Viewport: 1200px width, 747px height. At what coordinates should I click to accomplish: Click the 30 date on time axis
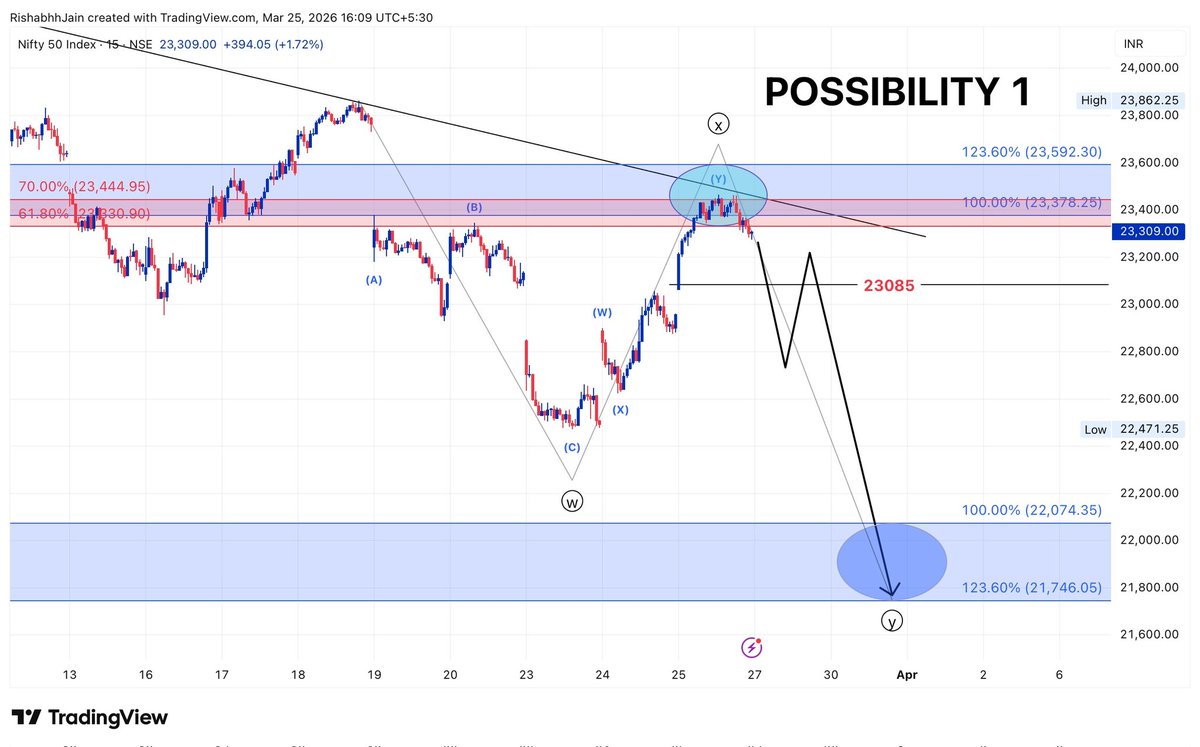(831, 674)
